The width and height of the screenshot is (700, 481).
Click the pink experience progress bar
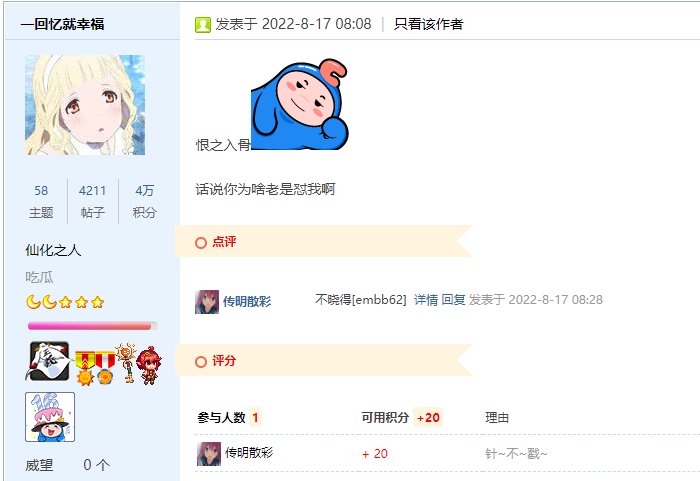pos(92,326)
